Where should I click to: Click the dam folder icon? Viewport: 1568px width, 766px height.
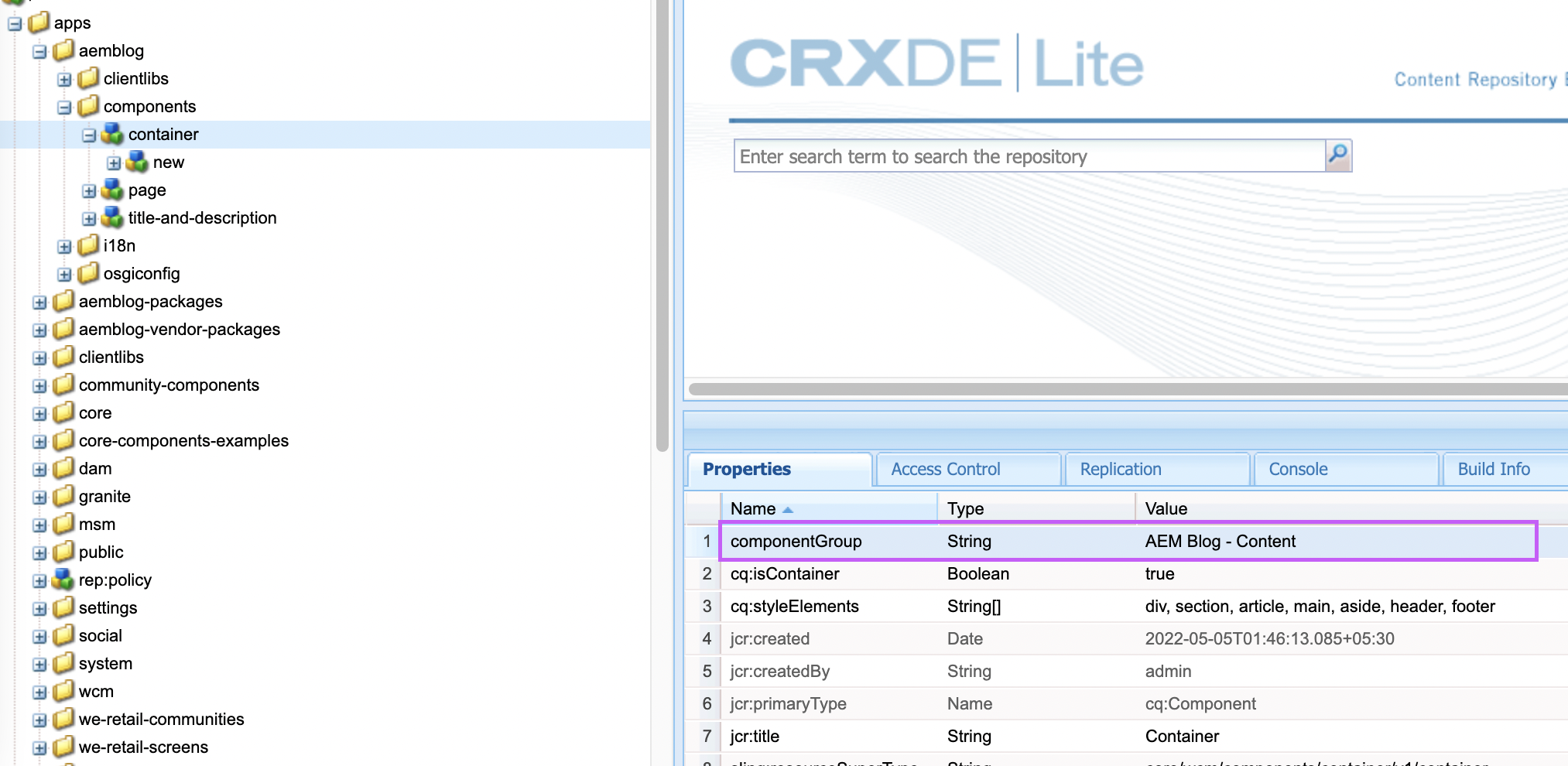pos(63,468)
